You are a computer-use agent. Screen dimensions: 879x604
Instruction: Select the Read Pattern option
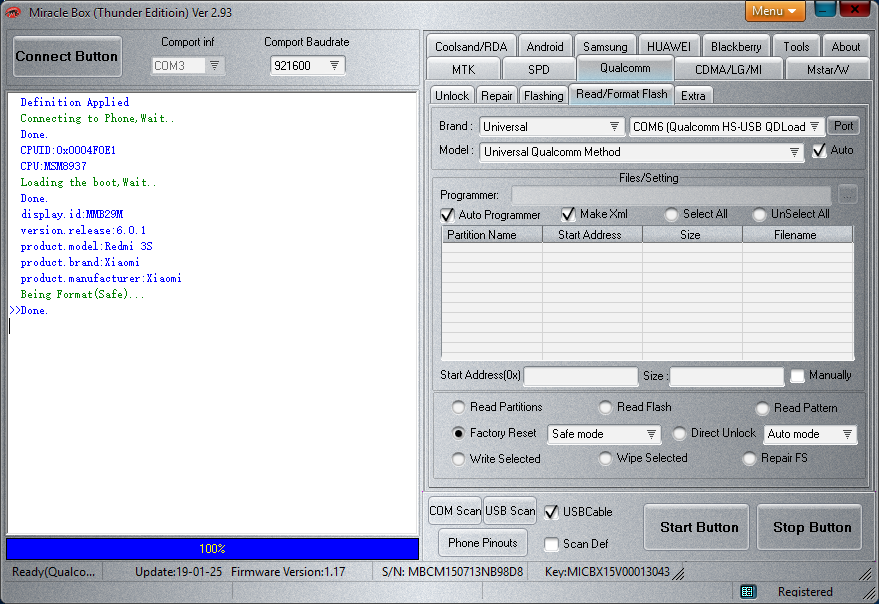point(762,408)
